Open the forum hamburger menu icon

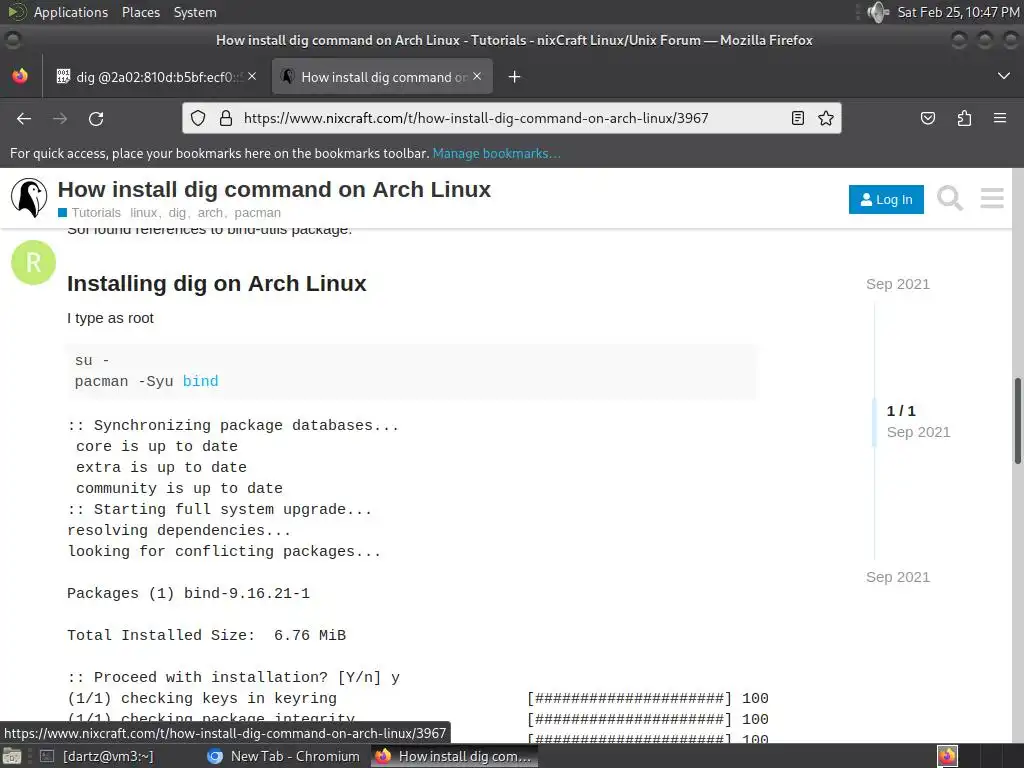pos(992,198)
